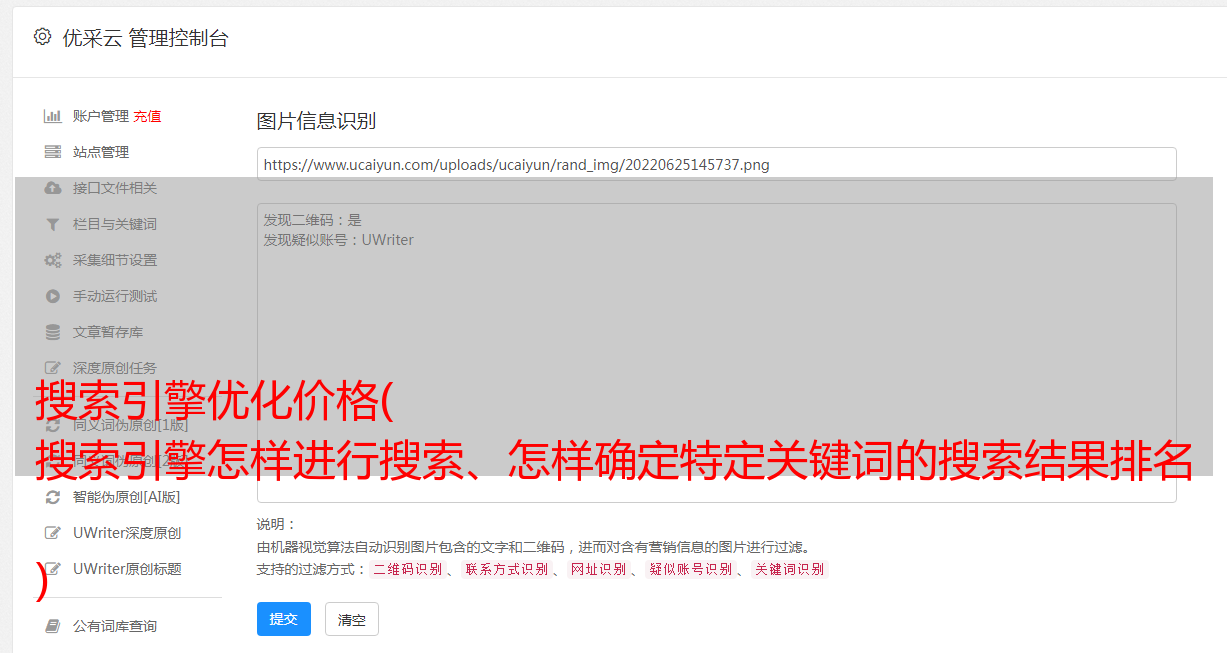This screenshot has height=653, width=1227.
Task: Click the database icon for 文章暂存库
Action: [53, 332]
